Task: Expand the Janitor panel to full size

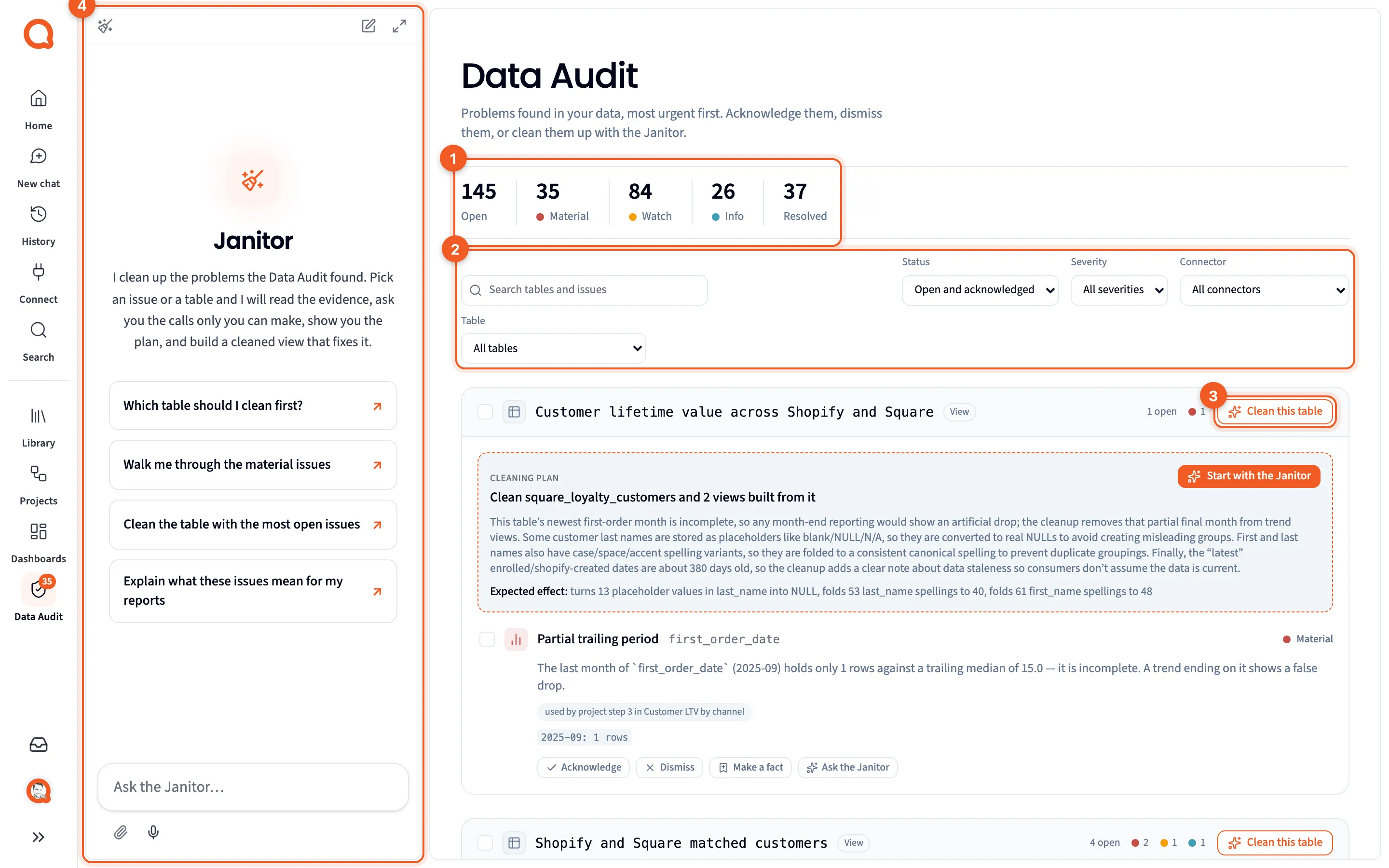Action: point(399,26)
